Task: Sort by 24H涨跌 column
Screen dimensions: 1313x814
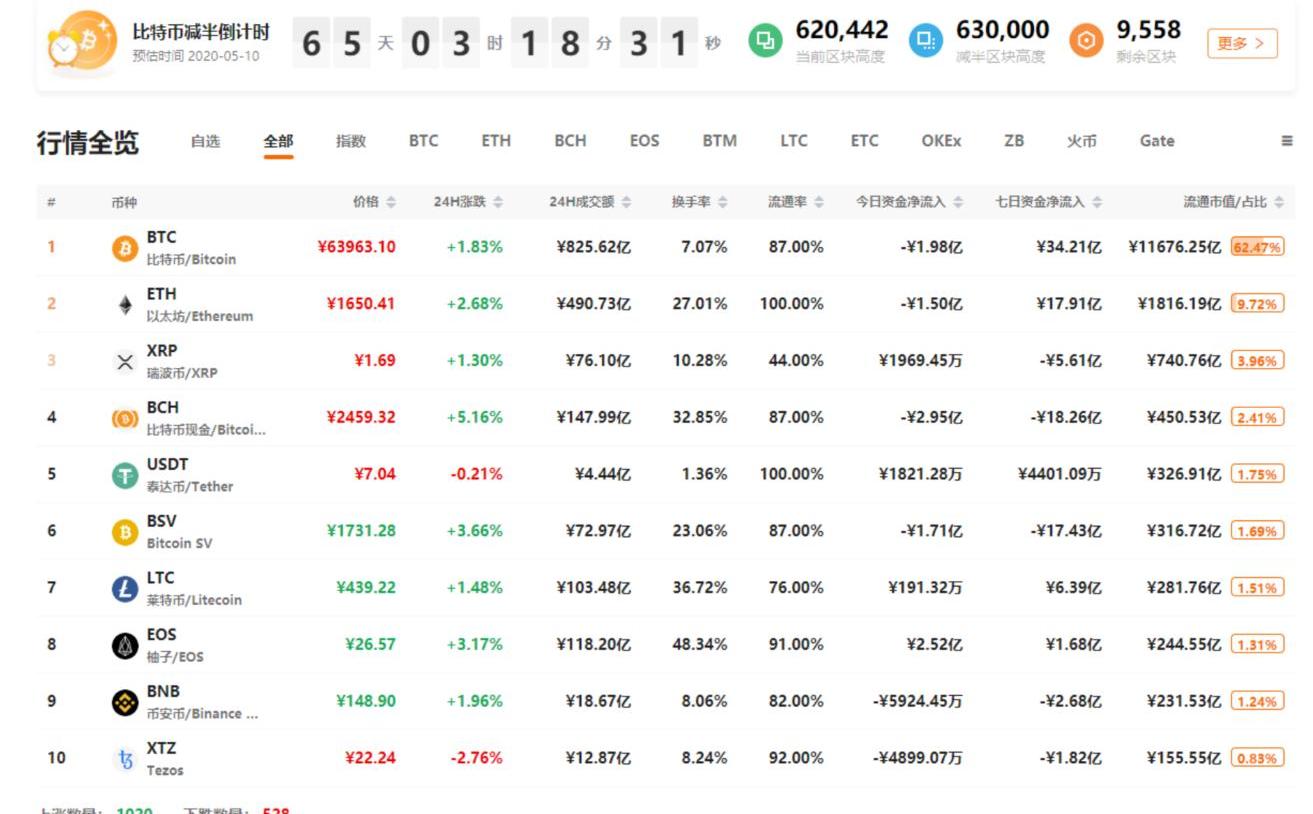Action: (x=468, y=202)
